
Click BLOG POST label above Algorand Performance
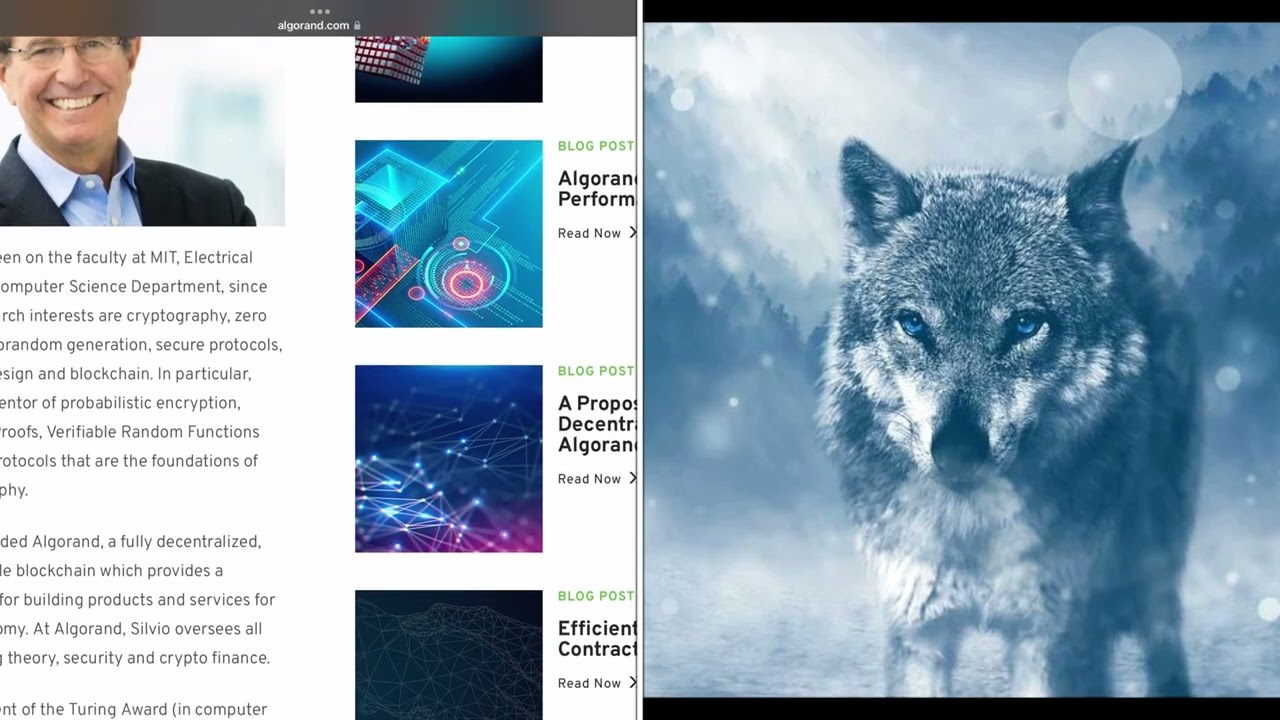tap(596, 146)
